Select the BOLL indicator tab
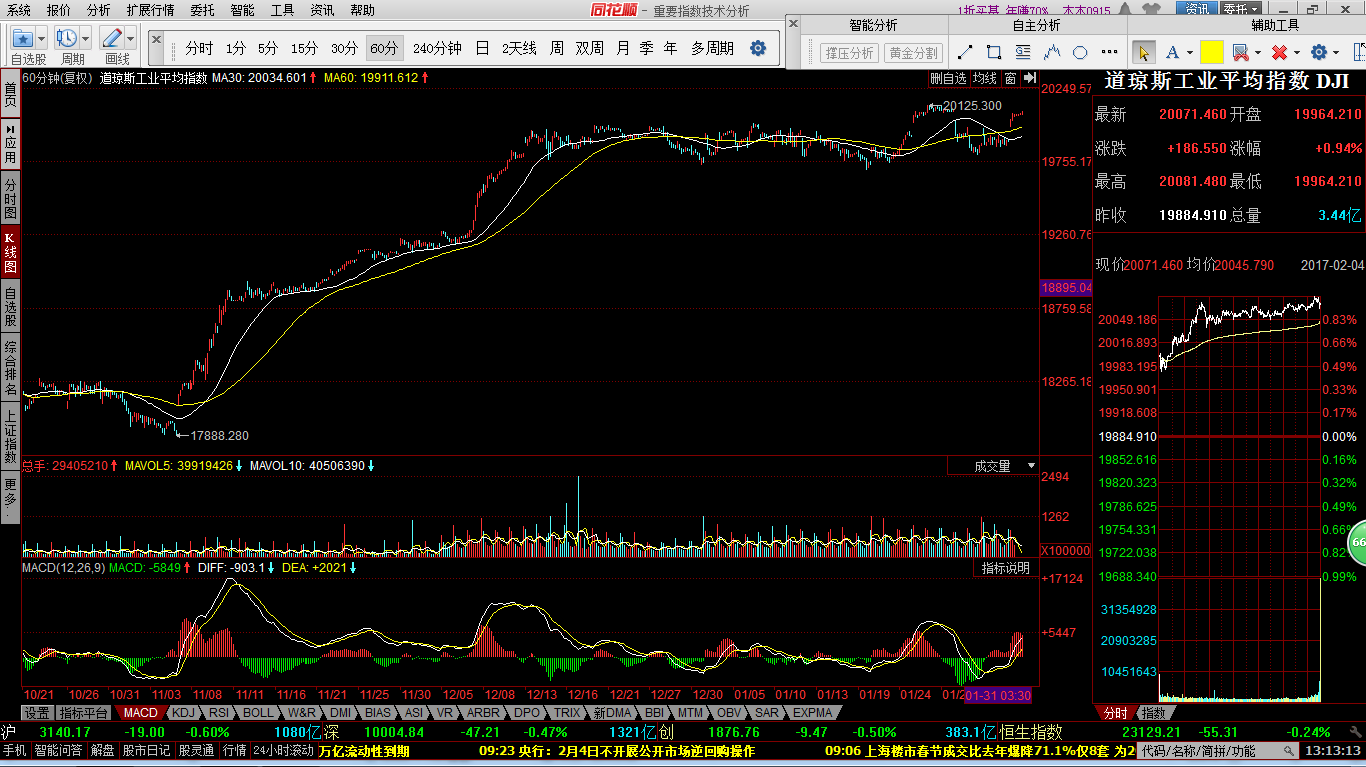Viewport: 1366px width, 767px height. tap(257, 713)
